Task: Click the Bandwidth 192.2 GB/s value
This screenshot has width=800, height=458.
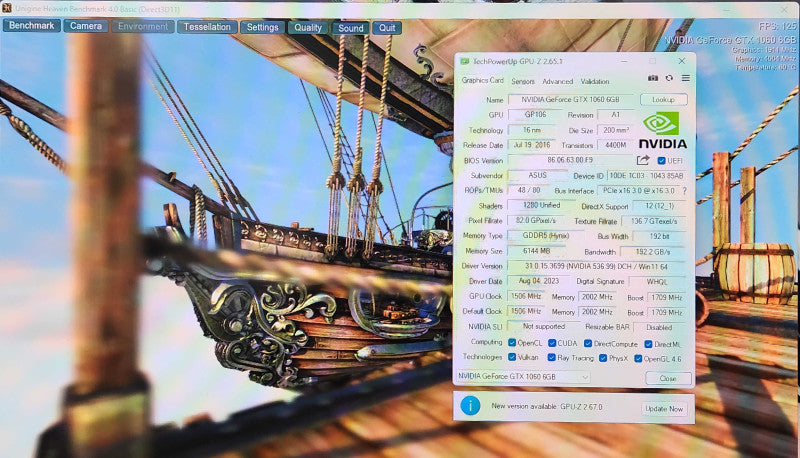Action: tap(653, 251)
